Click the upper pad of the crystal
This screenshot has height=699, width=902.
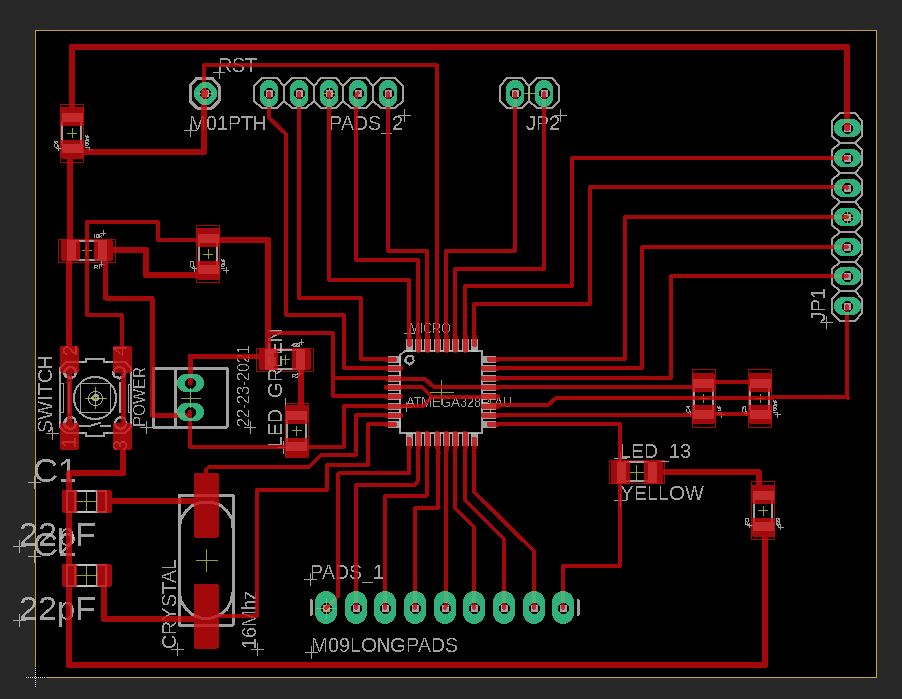(207, 505)
